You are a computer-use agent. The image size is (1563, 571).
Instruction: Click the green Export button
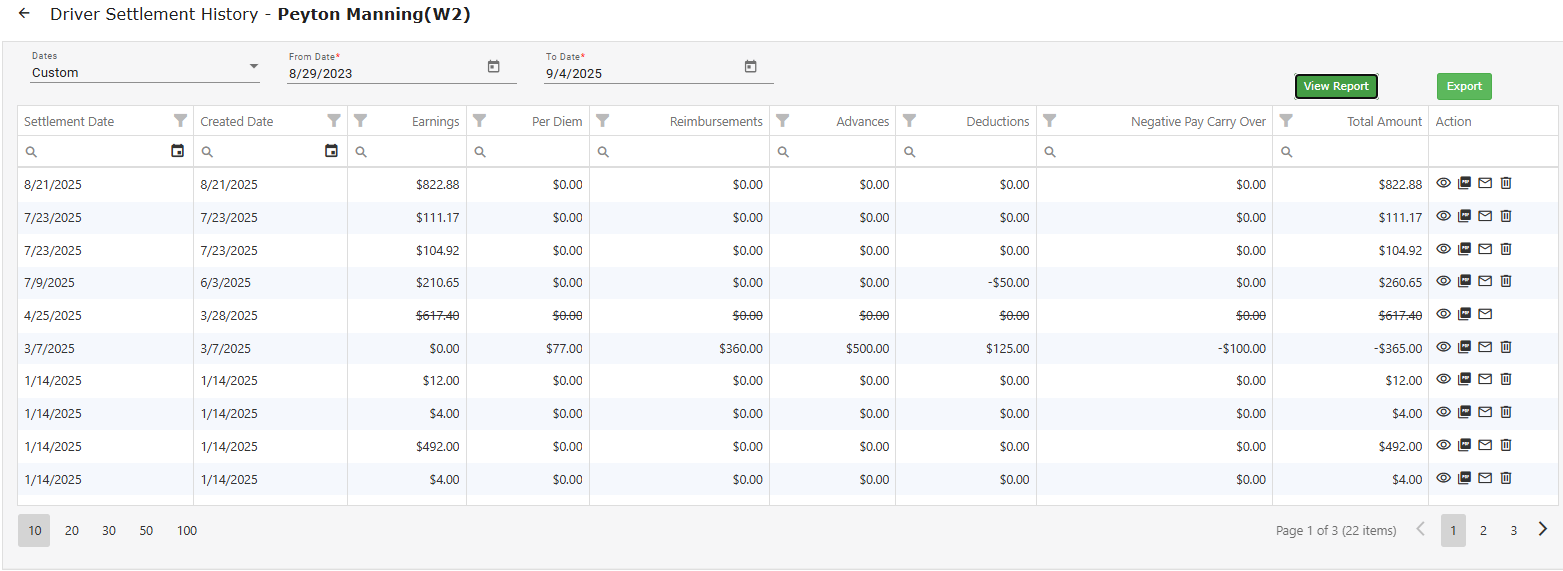(x=1464, y=87)
